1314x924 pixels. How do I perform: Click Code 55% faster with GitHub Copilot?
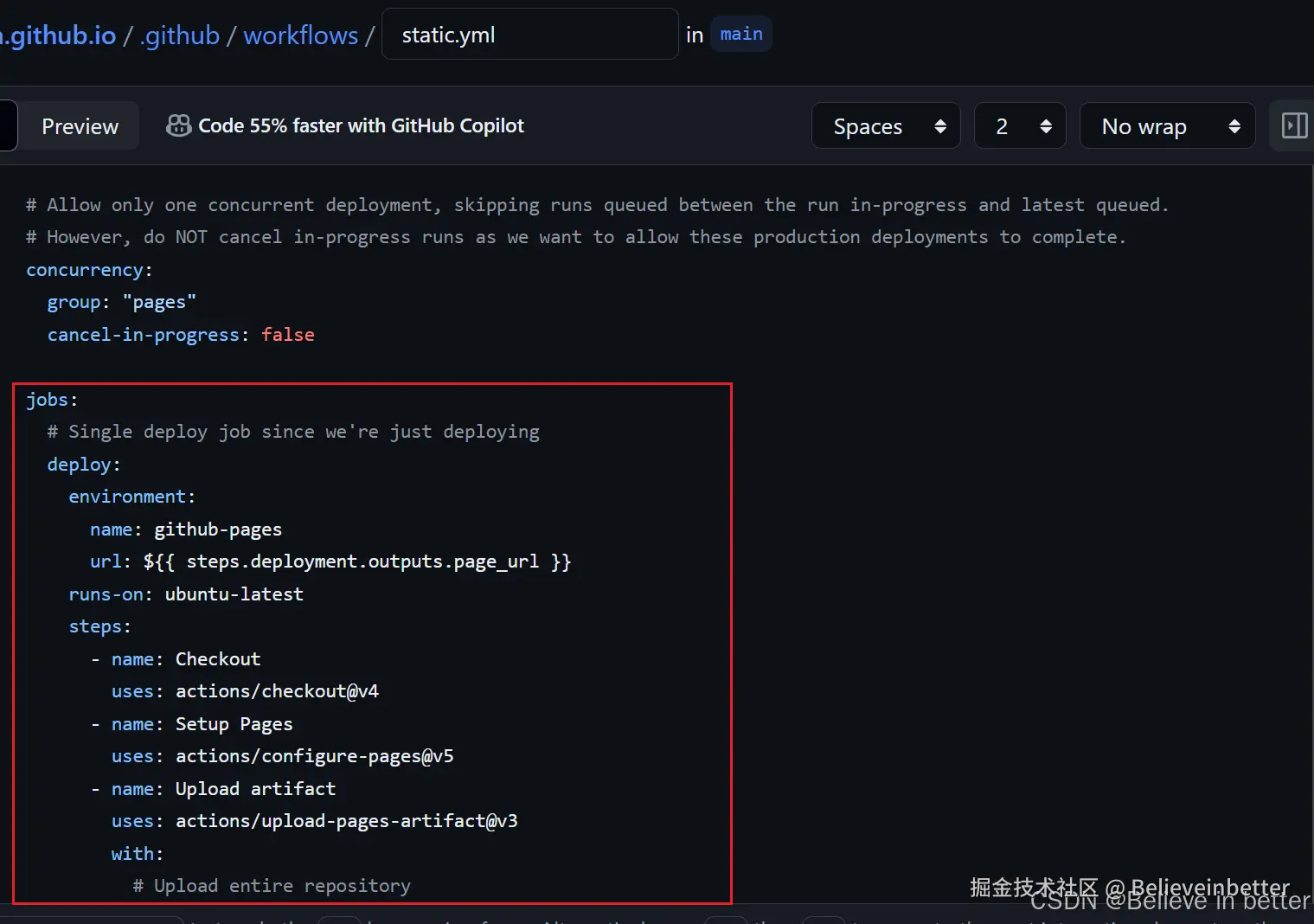point(361,126)
